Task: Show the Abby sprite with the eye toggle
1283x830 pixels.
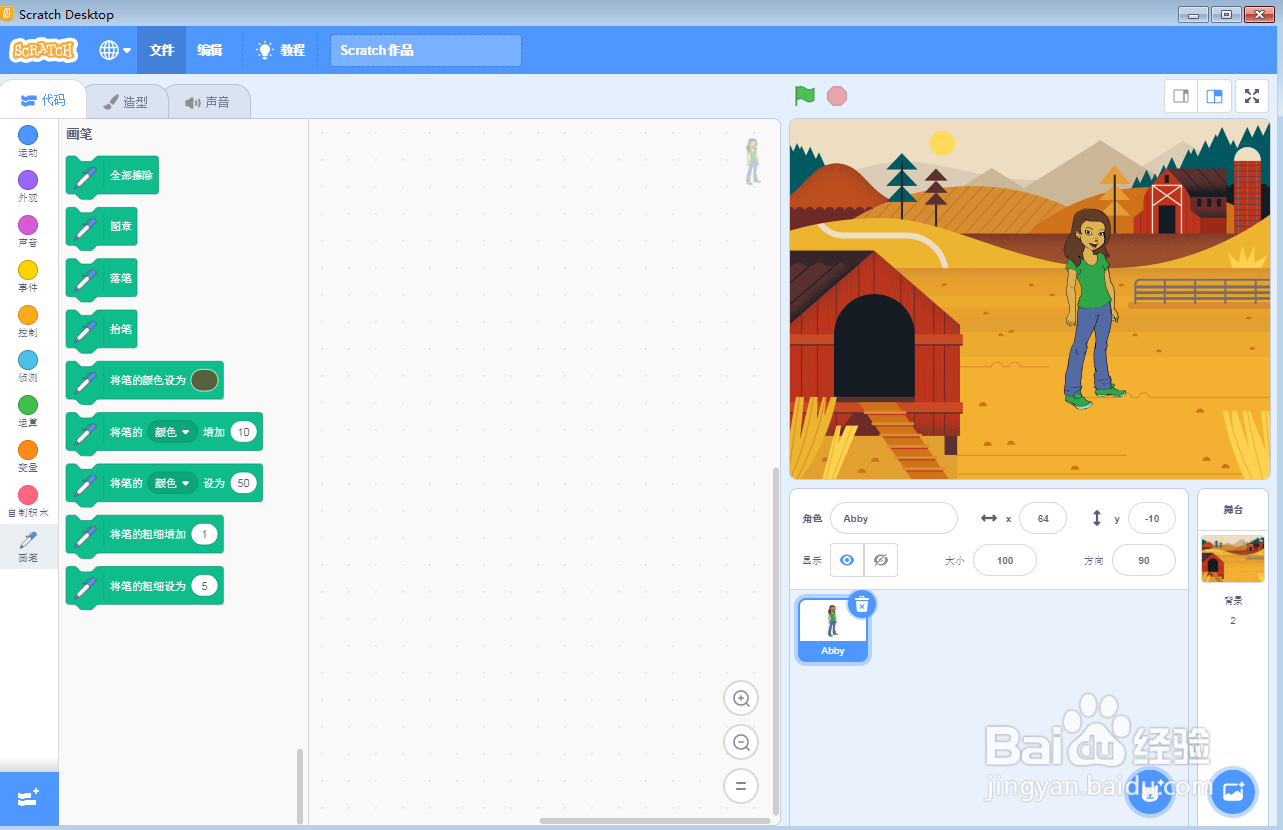Action: pos(845,560)
